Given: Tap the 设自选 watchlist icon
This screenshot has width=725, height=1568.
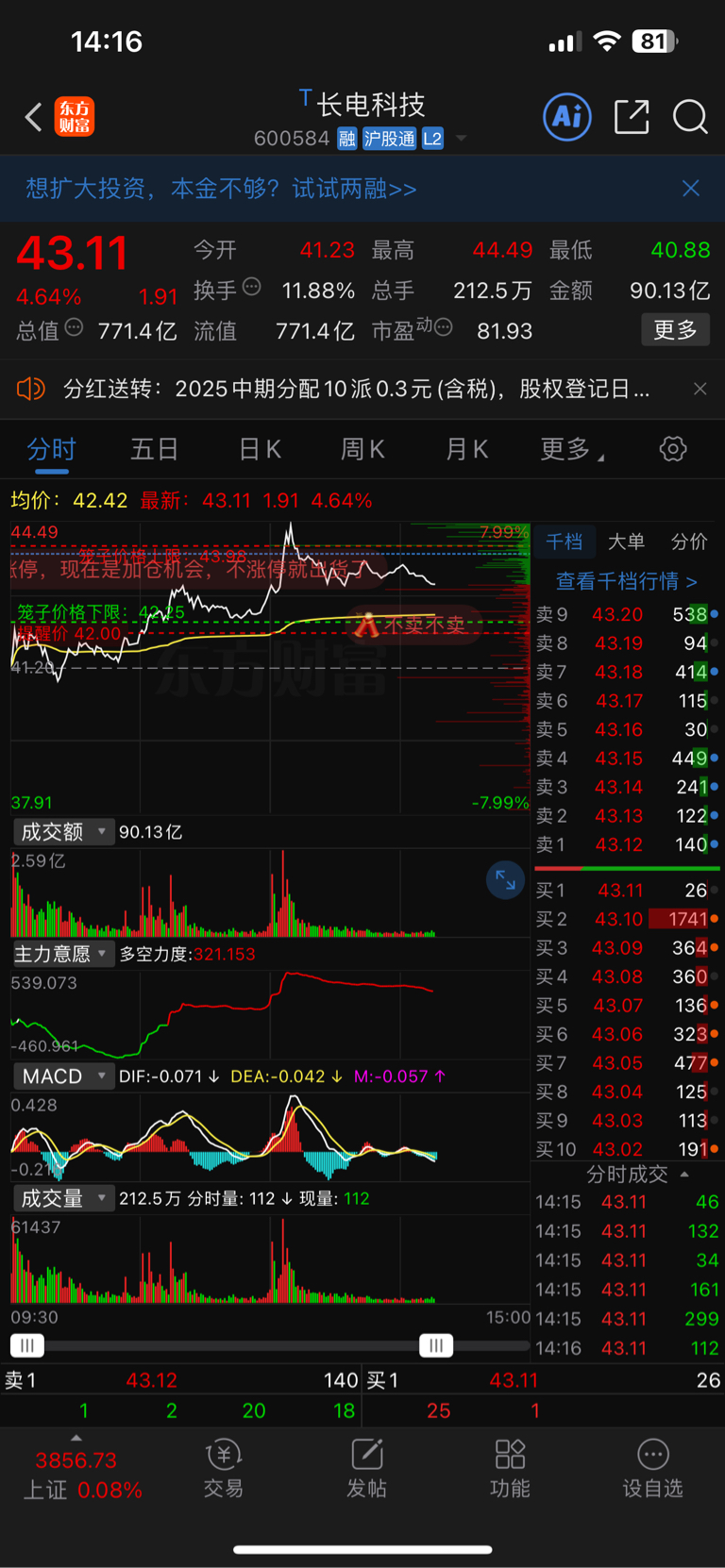Looking at the screenshot, I should [x=652, y=1469].
